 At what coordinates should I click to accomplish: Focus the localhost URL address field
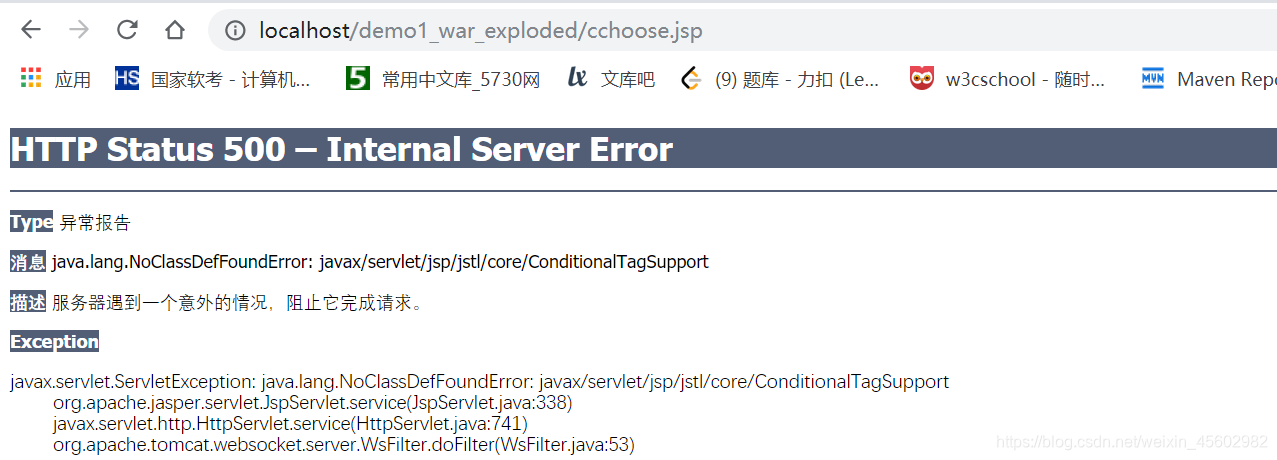click(742, 31)
